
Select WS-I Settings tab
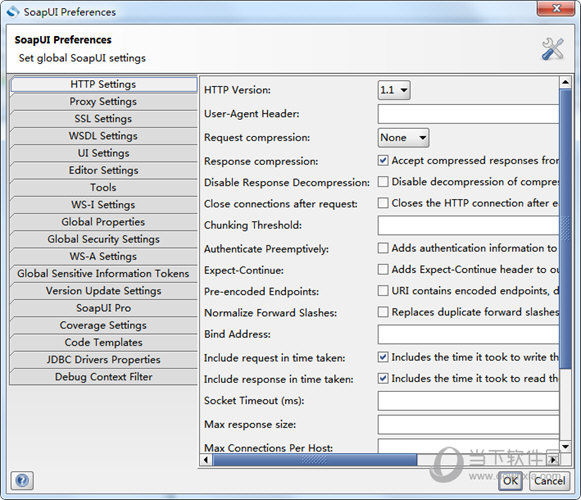point(103,205)
